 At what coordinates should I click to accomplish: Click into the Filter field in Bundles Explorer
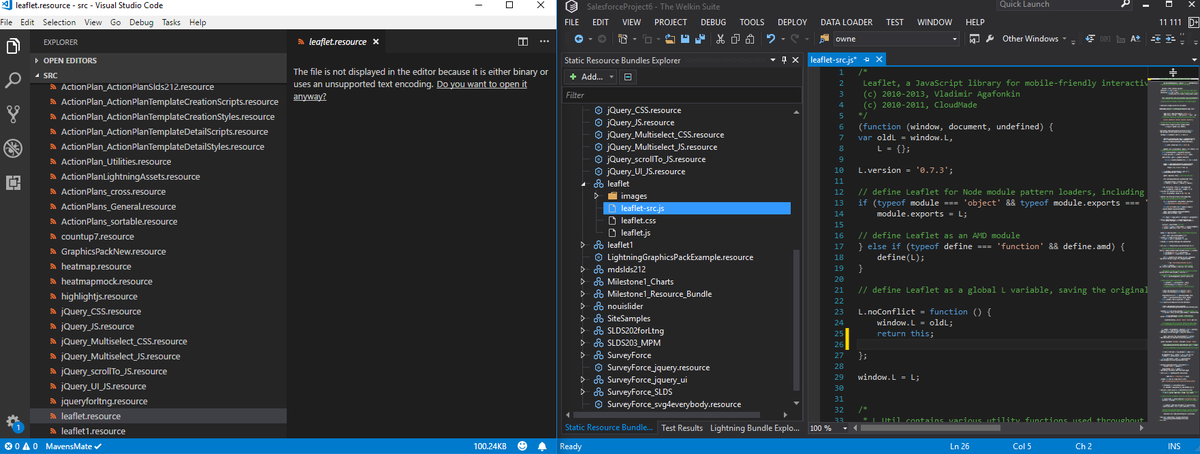tap(682, 95)
